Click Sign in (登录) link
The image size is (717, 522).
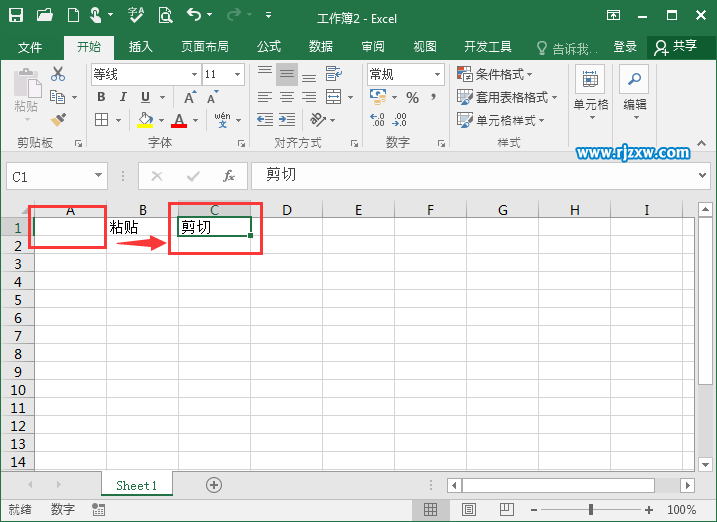click(625, 47)
